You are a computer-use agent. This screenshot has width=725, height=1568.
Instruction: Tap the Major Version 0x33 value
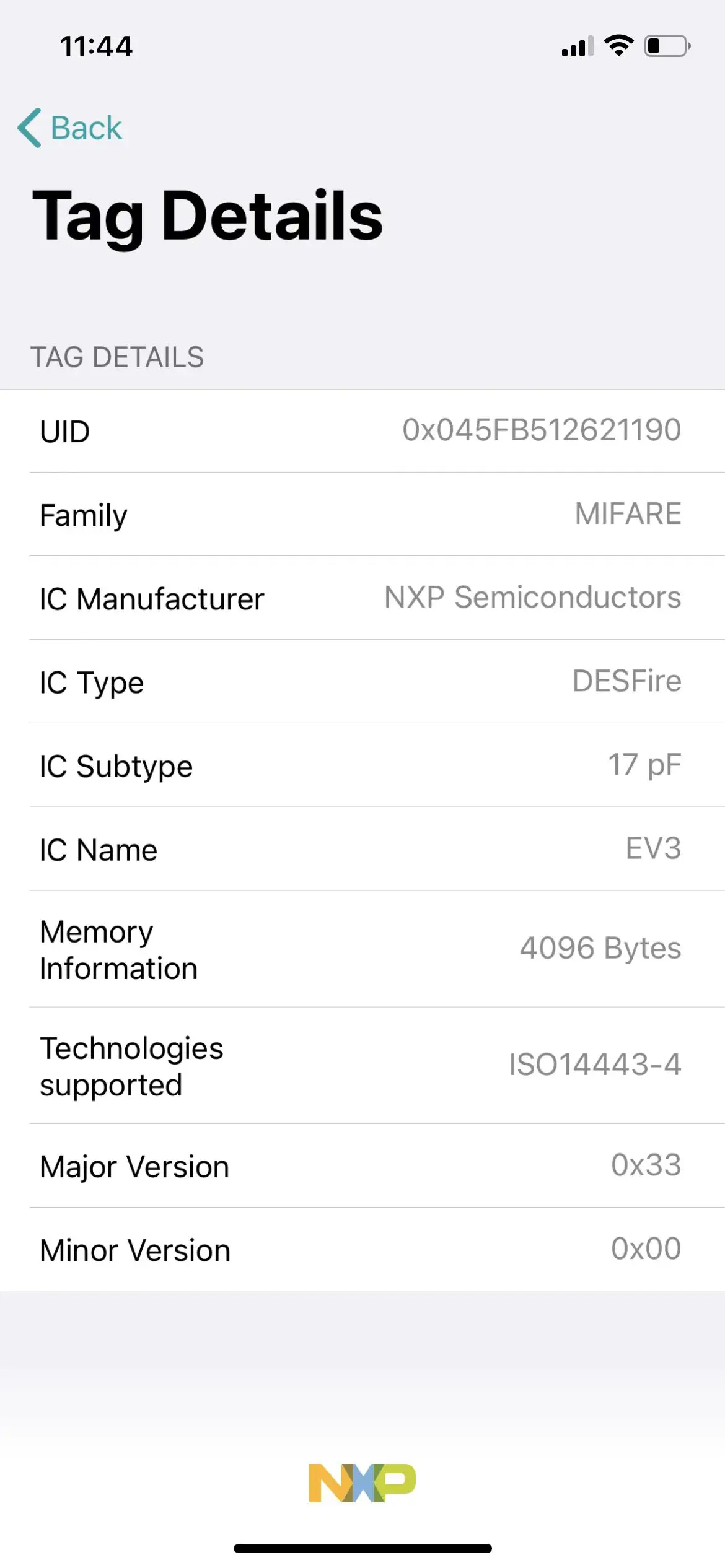point(646,1165)
